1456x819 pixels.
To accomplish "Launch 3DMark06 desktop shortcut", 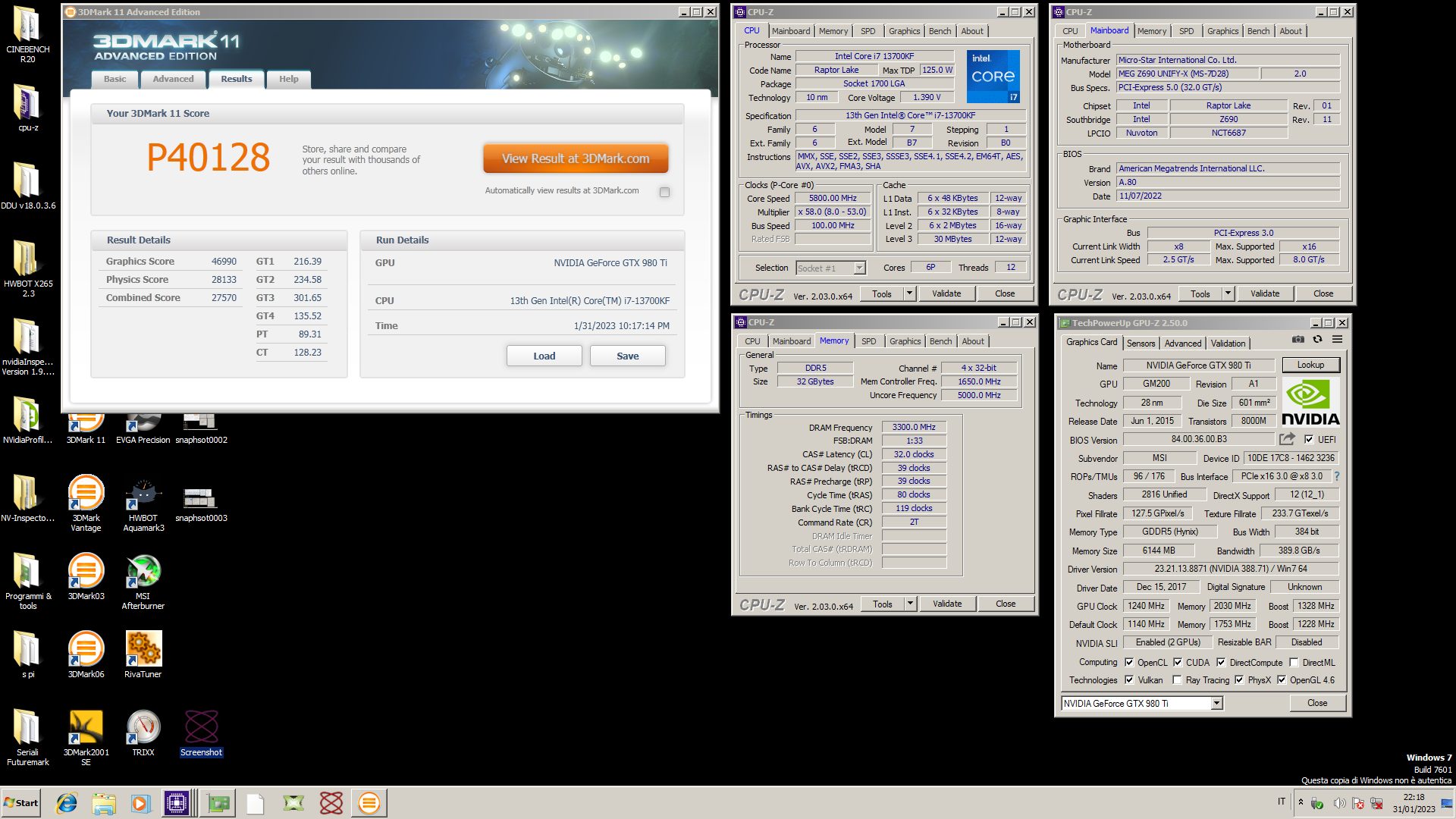I will point(86,655).
